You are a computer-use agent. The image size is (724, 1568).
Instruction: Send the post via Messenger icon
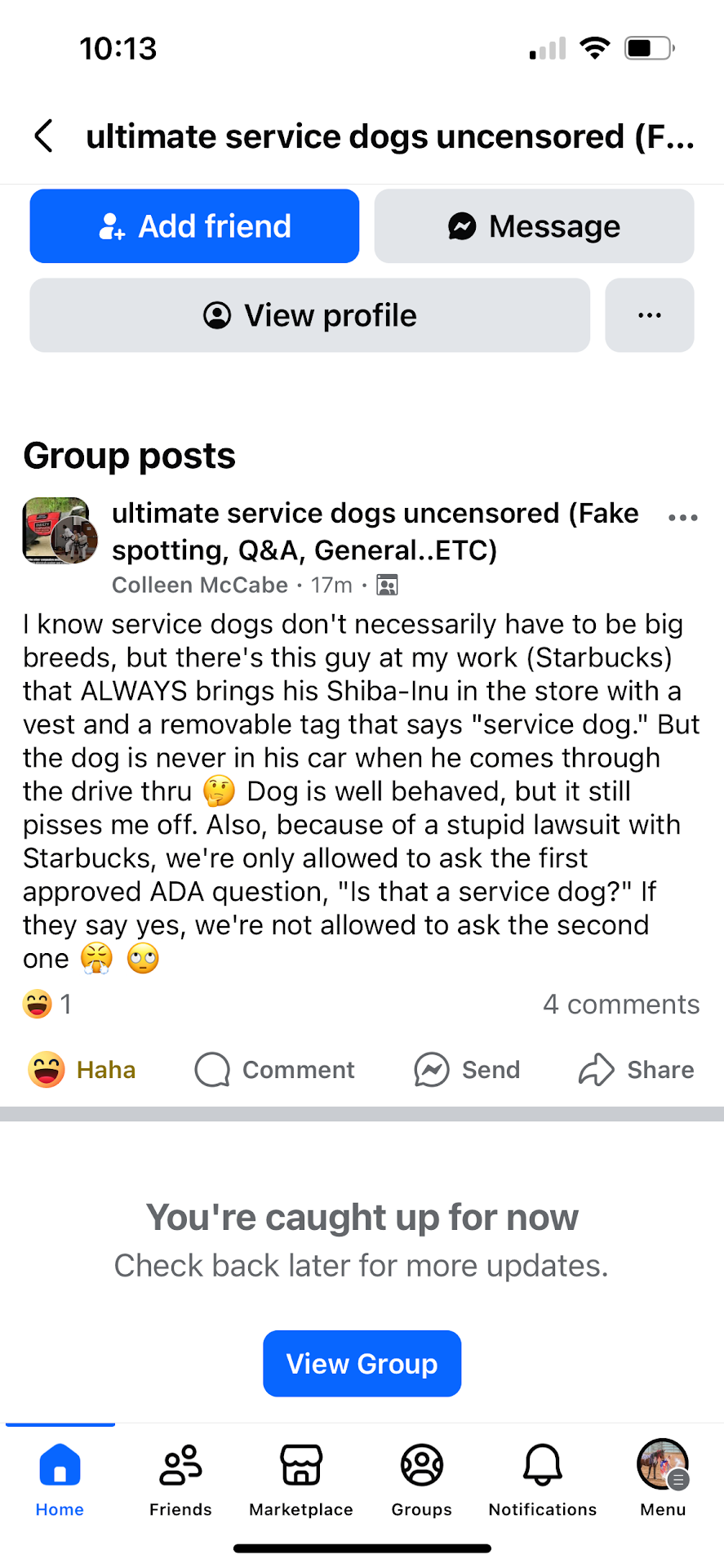point(432,1069)
